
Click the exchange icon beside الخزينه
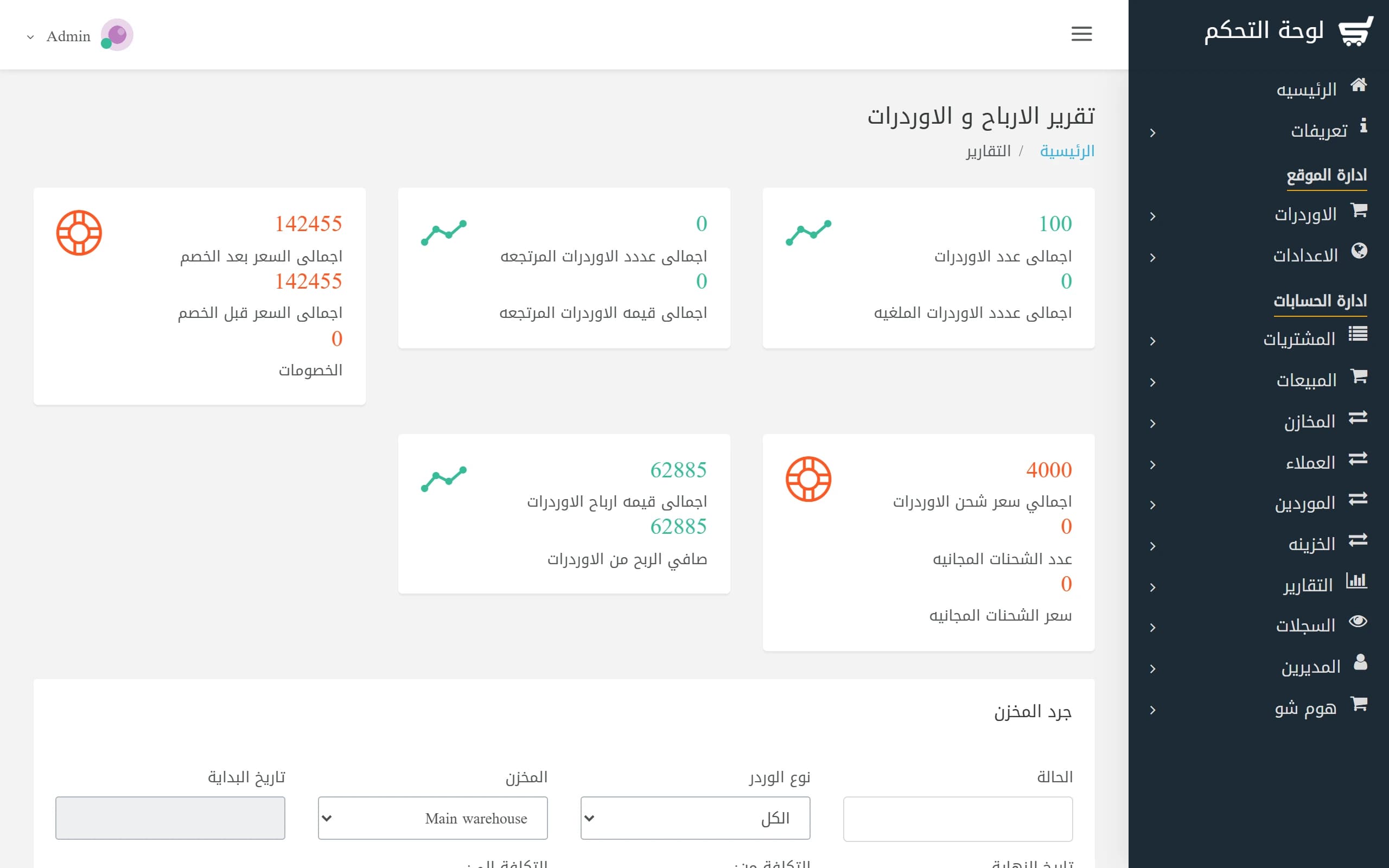click(x=1358, y=540)
